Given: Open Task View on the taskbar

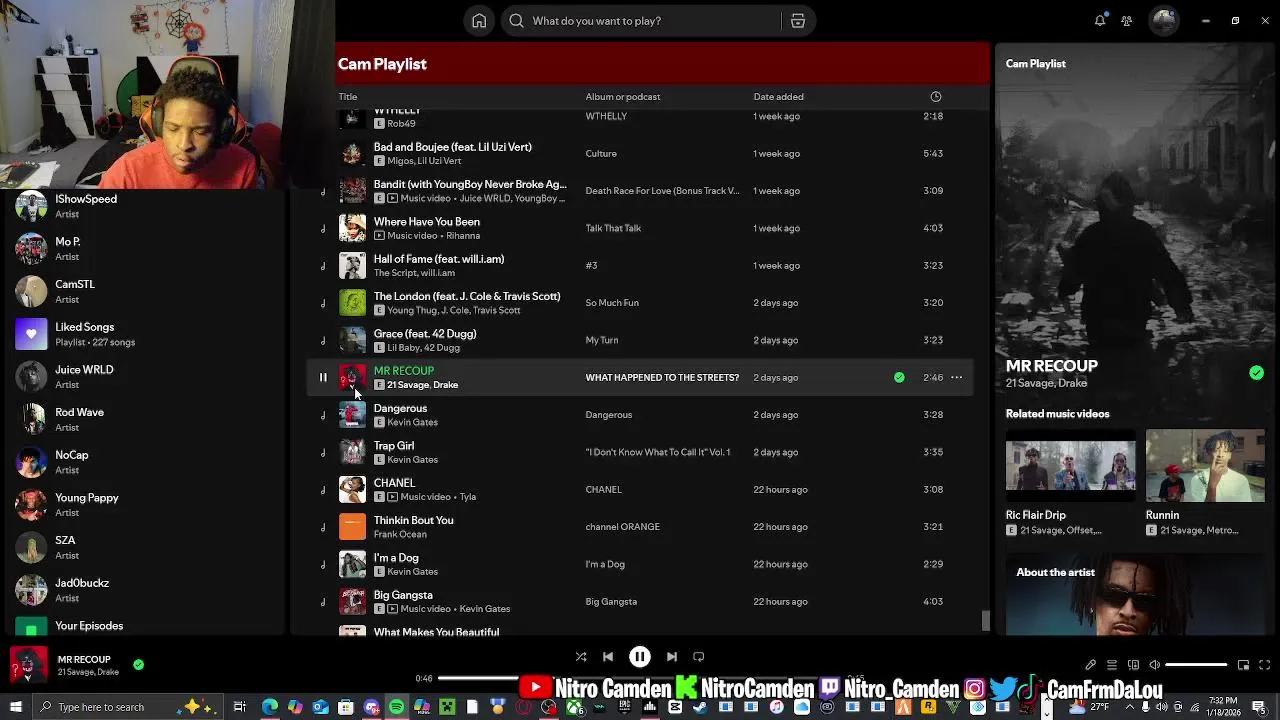Looking at the screenshot, I should (x=240, y=707).
